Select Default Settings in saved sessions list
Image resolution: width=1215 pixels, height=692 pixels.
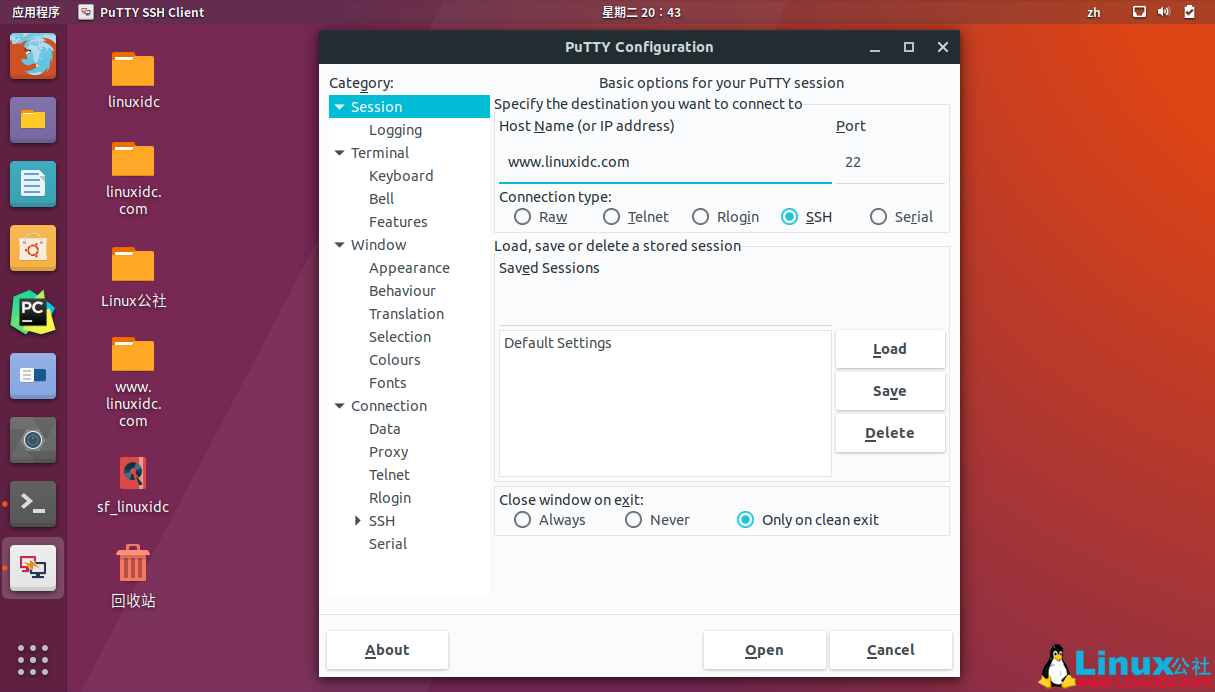click(x=558, y=343)
